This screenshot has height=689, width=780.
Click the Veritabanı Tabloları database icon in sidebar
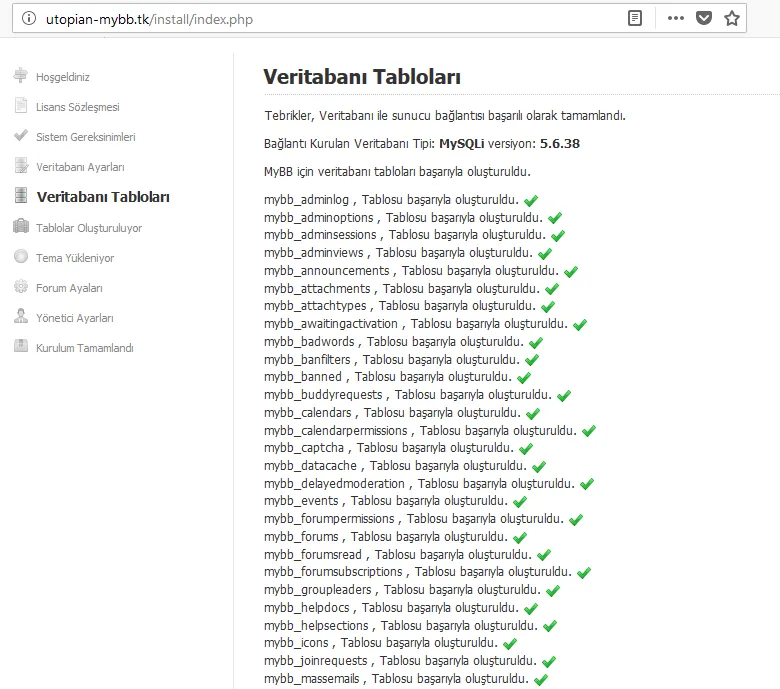tap(21, 195)
